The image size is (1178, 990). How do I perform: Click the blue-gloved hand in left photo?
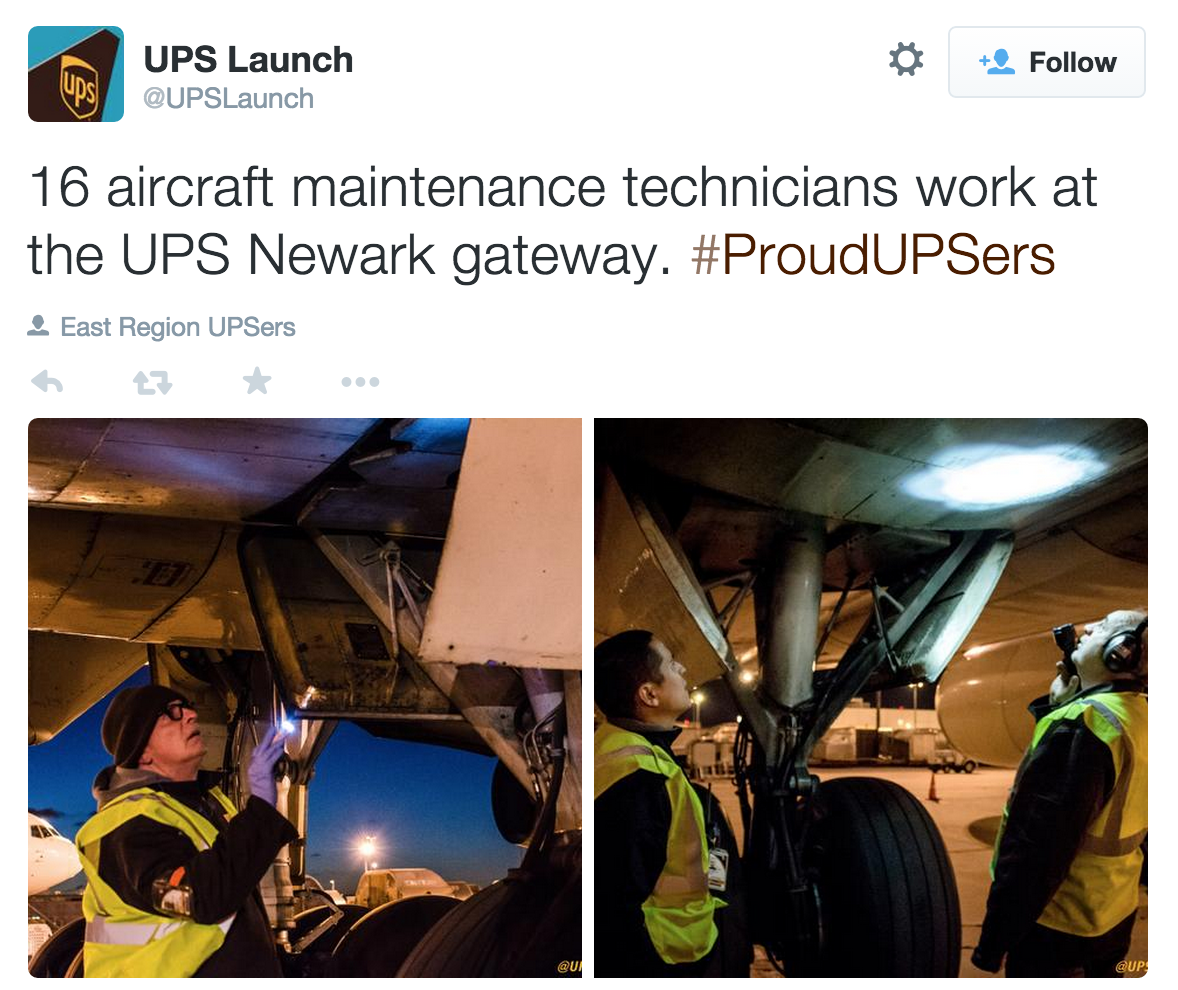tap(265, 762)
